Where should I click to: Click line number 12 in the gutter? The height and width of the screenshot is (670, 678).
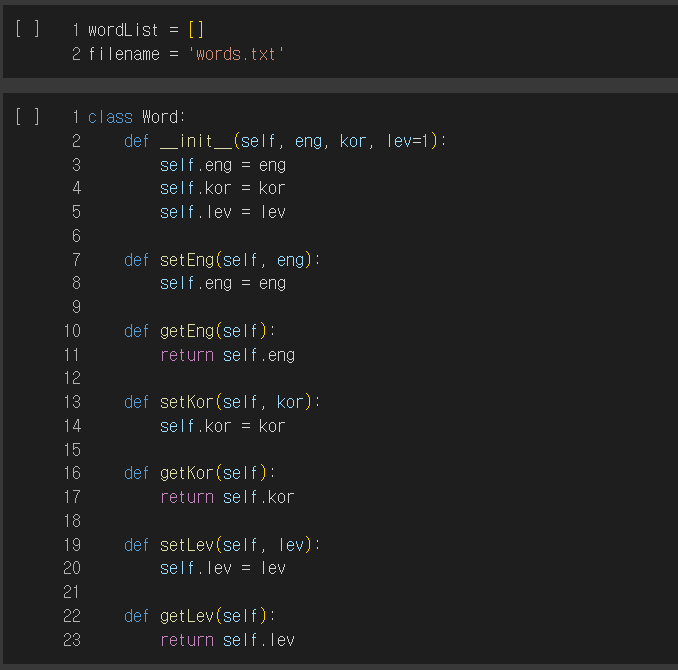pyautogui.click(x=72, y=378)
